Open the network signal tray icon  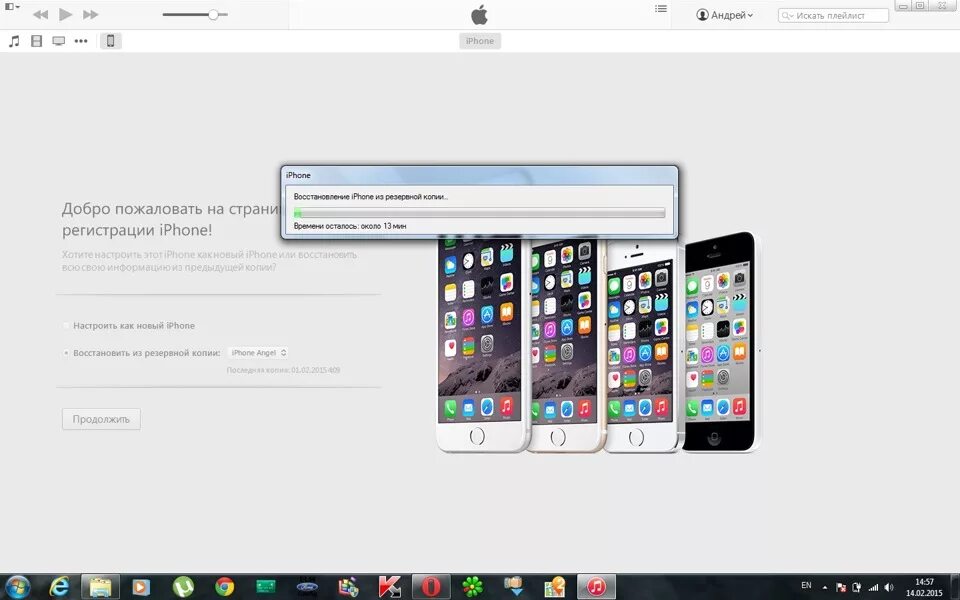(874, 588)
